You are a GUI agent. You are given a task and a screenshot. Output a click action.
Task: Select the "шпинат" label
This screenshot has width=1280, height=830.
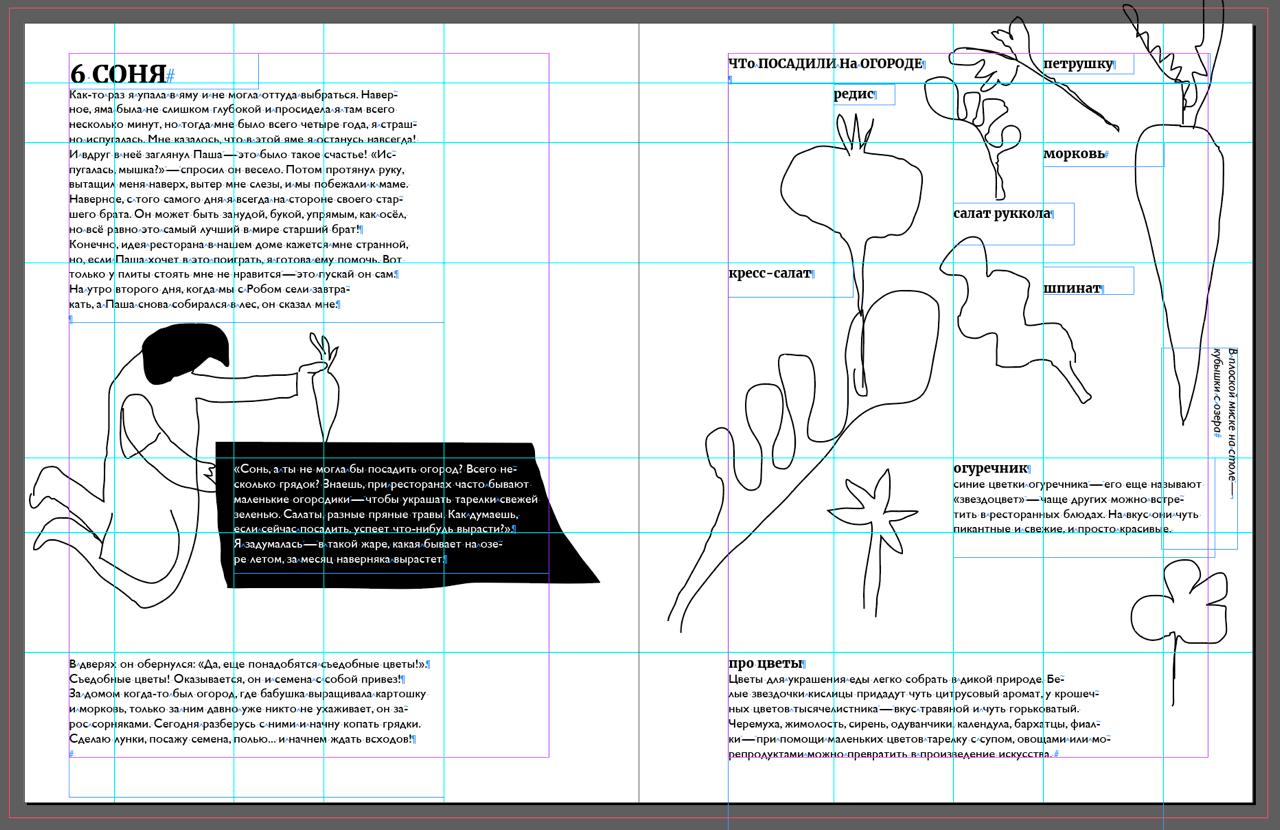[1072, 288]
